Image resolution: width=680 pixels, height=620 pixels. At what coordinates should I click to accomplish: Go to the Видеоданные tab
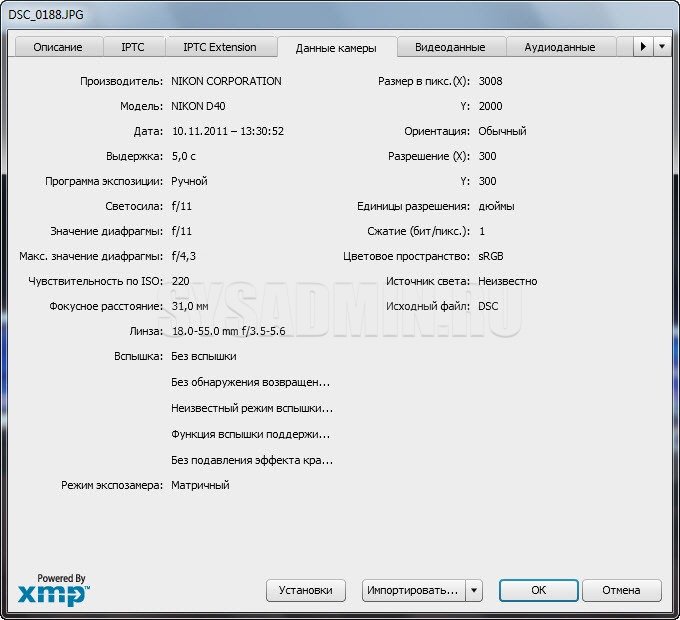tap(450, 47)
